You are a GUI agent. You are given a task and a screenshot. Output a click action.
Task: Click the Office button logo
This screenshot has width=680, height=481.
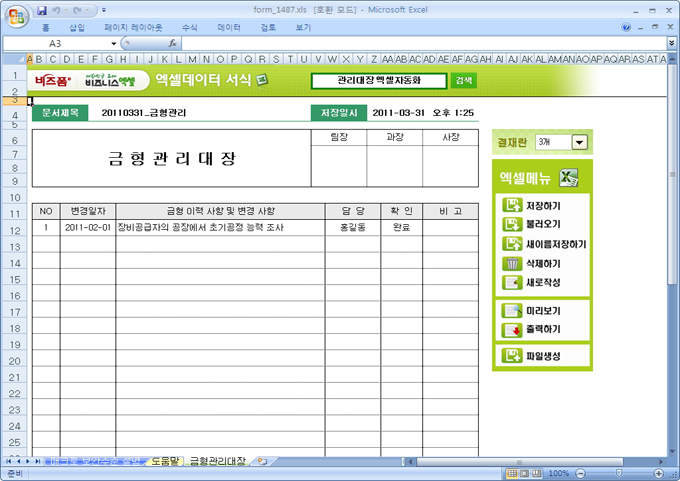[16, 16]
